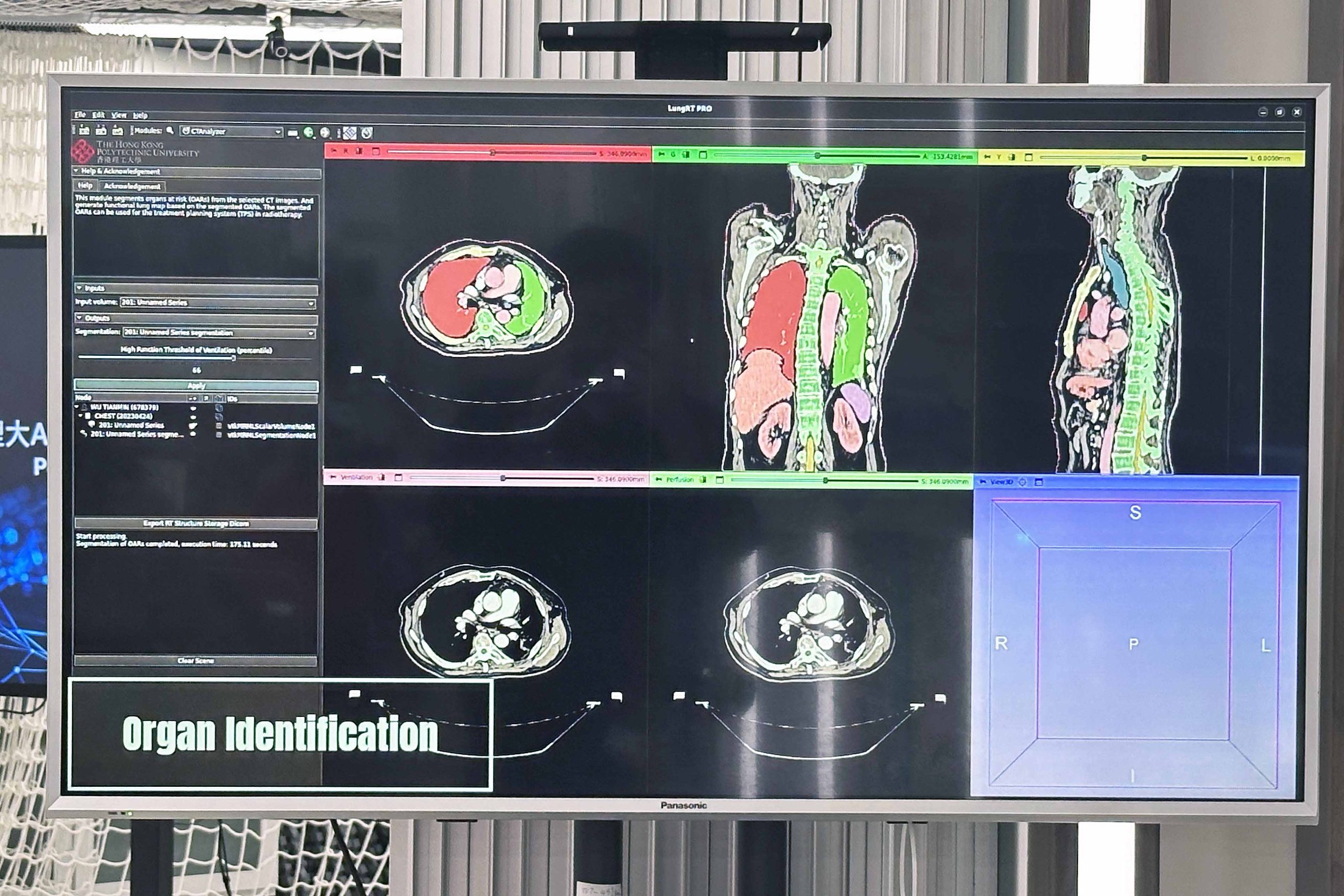Click the green slice offset slider

coord(817,156)
